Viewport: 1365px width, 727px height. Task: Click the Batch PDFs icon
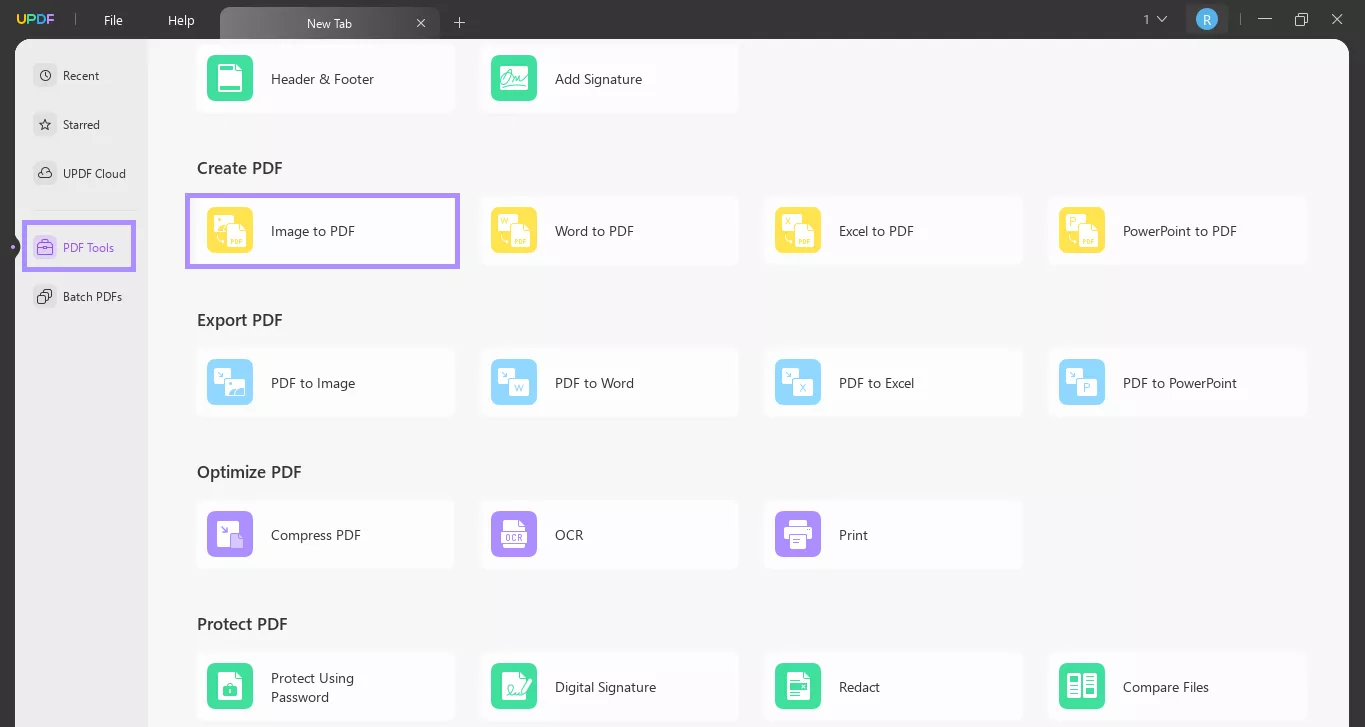(x=45, y=296)
